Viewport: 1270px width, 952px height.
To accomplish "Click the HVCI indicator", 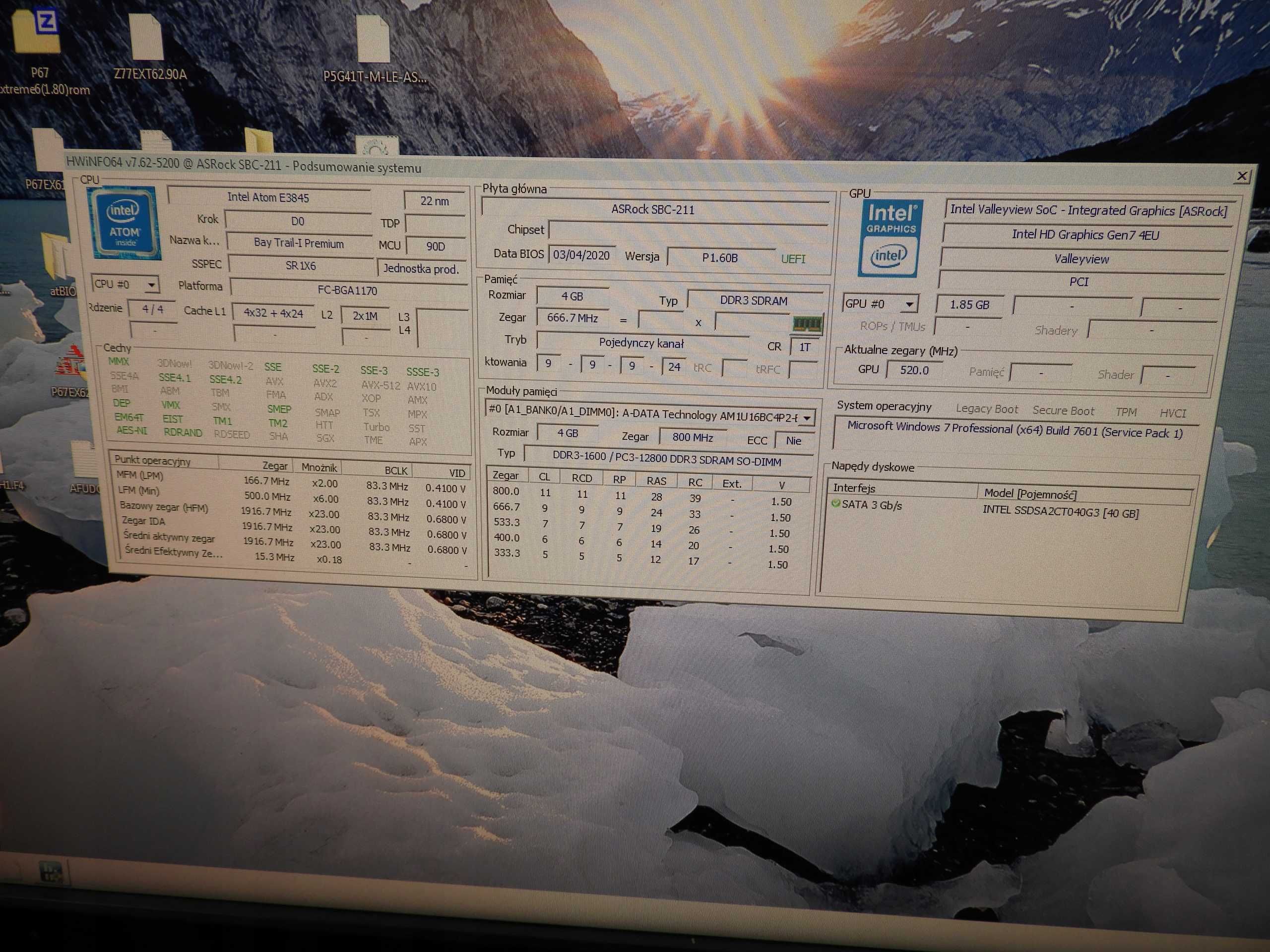I will click(x=1172, y=413).
